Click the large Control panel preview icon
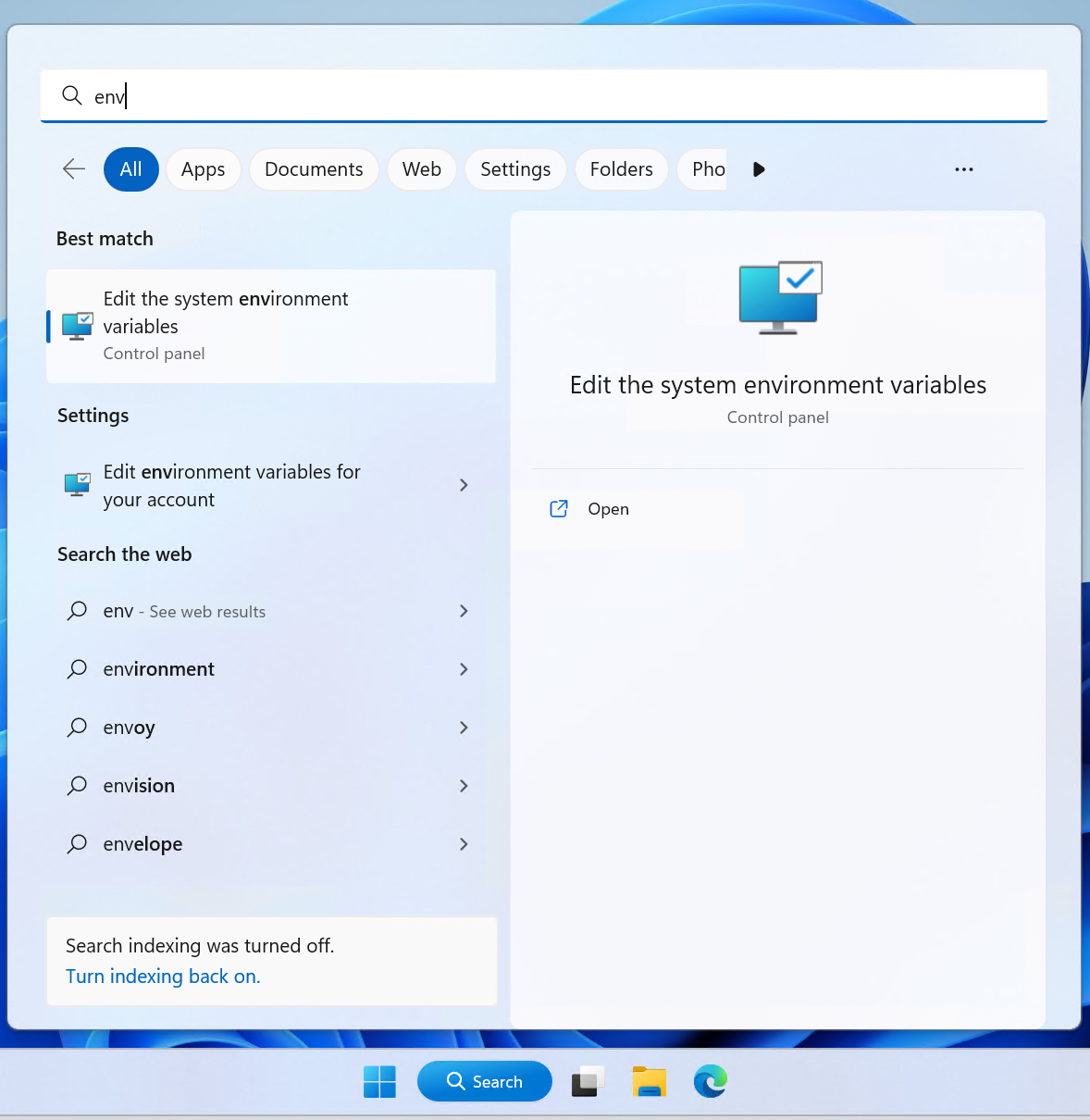Image resolution: width=1090 pixels, height=1120 pixels. coord(780,297)
